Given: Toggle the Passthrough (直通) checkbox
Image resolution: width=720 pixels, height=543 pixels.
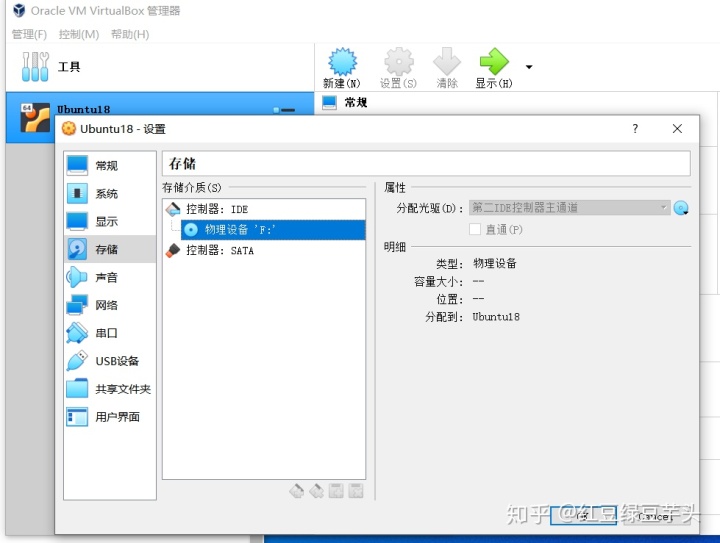Looking at the screenshot, I should [x=475, y=229].
